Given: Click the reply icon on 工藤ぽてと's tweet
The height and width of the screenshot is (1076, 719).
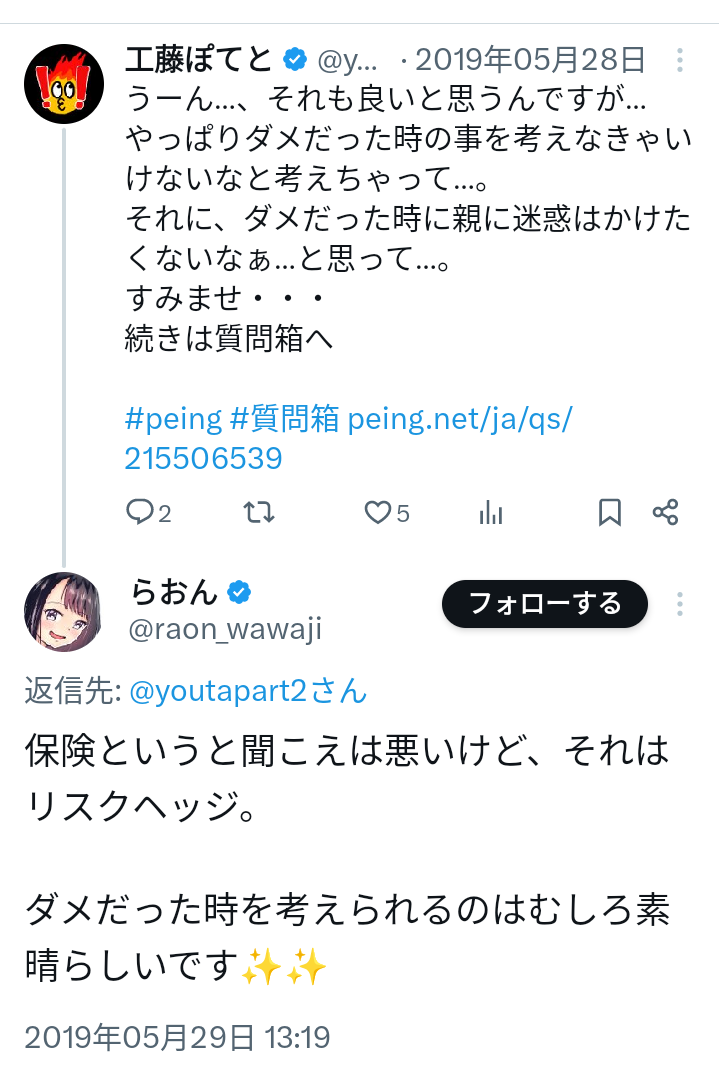Looking at the screenshot, I should [x=138, y=513].
